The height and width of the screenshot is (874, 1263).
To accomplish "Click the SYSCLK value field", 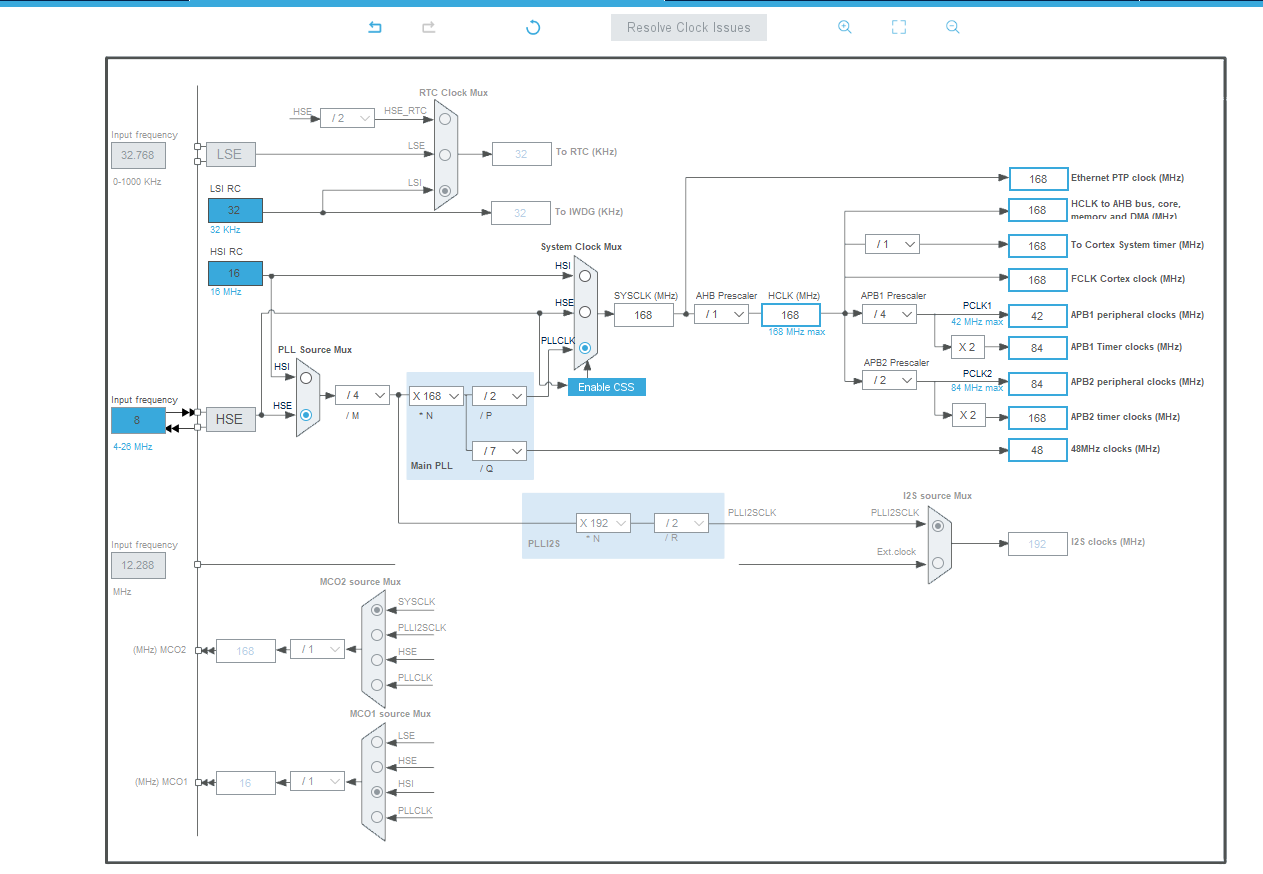I will (x=644, y=314).
